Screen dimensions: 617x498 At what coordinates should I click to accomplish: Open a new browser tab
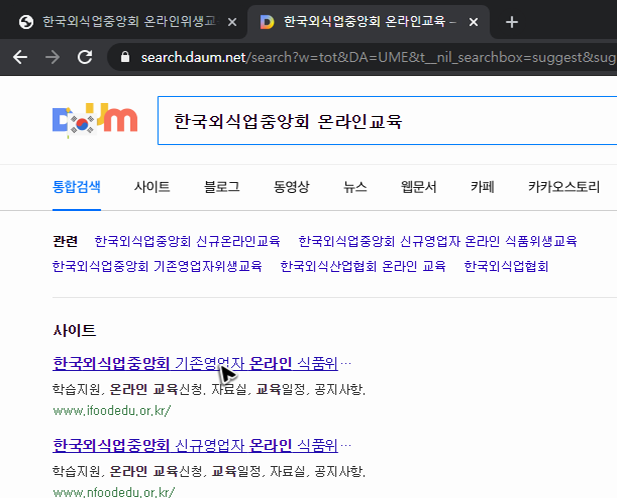(512, 22)
